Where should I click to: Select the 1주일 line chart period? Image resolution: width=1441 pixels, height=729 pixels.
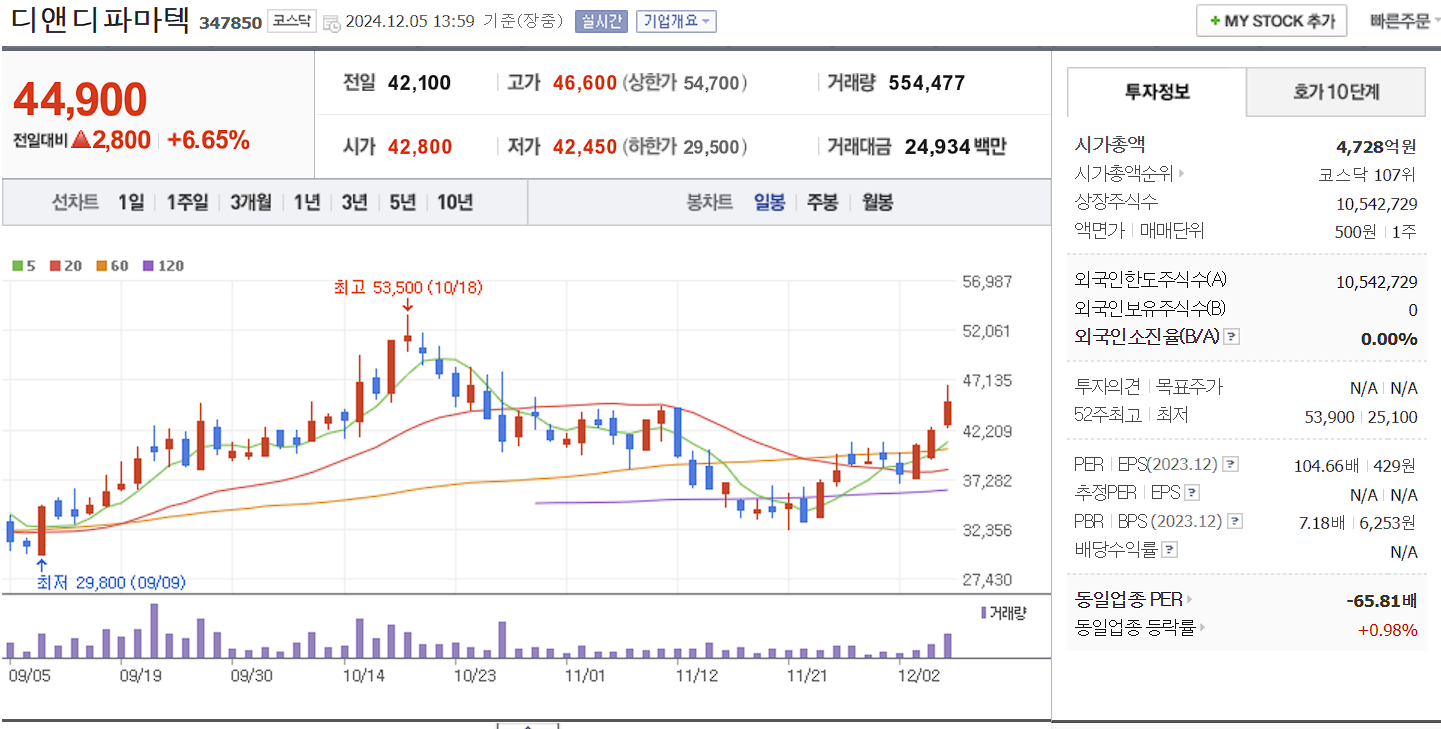[187, 202]
